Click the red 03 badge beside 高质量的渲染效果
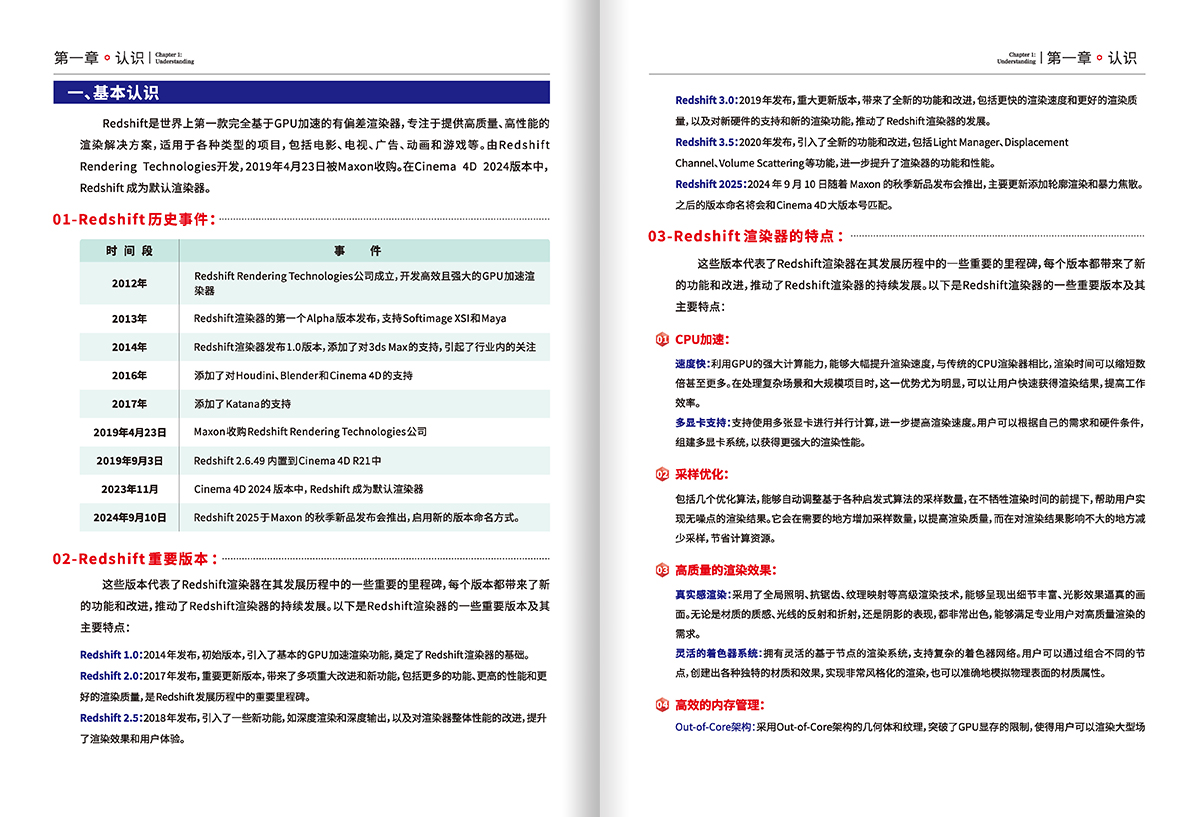The height and width of the screenshot is (817, 1200). [662, 571]
